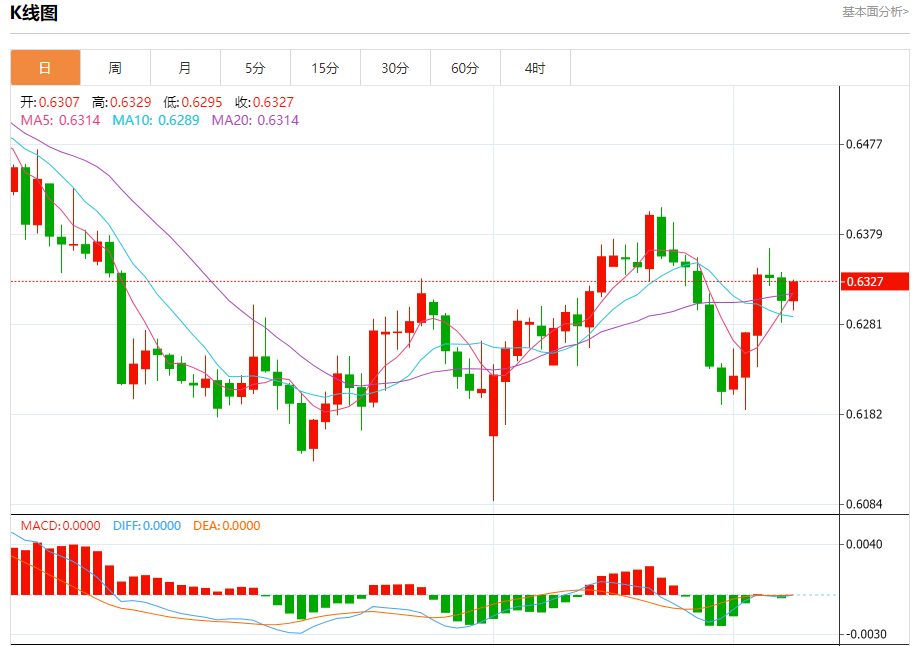Open the 60分 interval tab
917x646 pixels.
[466, 68]
